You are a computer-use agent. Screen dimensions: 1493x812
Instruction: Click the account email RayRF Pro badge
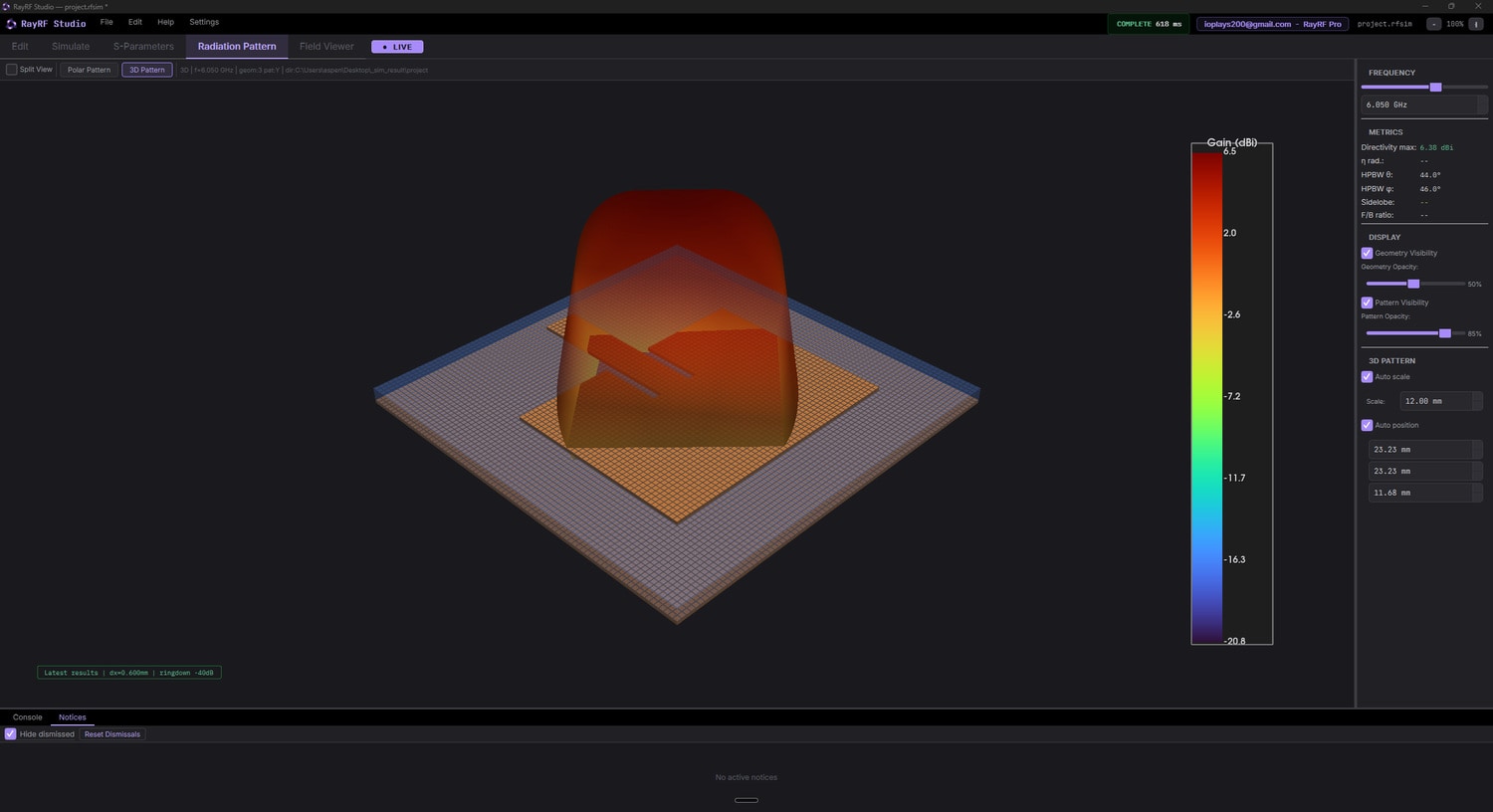coord(1273,24)
